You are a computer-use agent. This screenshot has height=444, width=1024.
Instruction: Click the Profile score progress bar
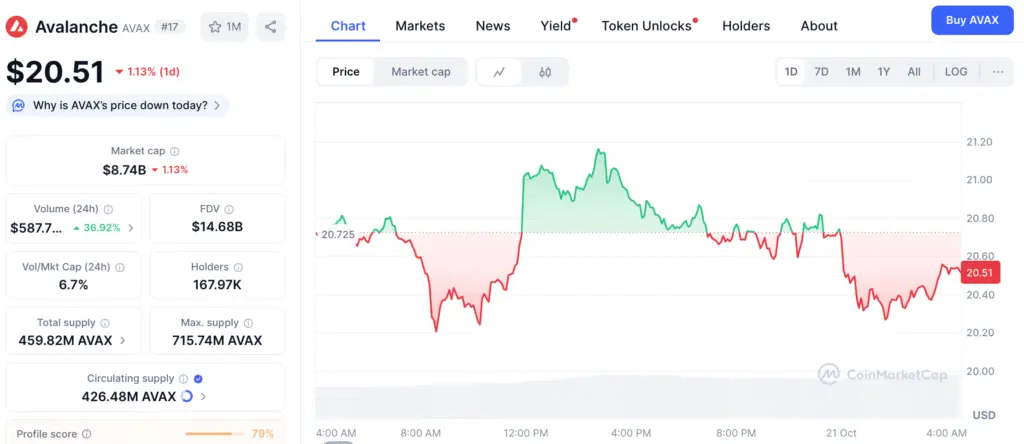click(x=216, y=434)
